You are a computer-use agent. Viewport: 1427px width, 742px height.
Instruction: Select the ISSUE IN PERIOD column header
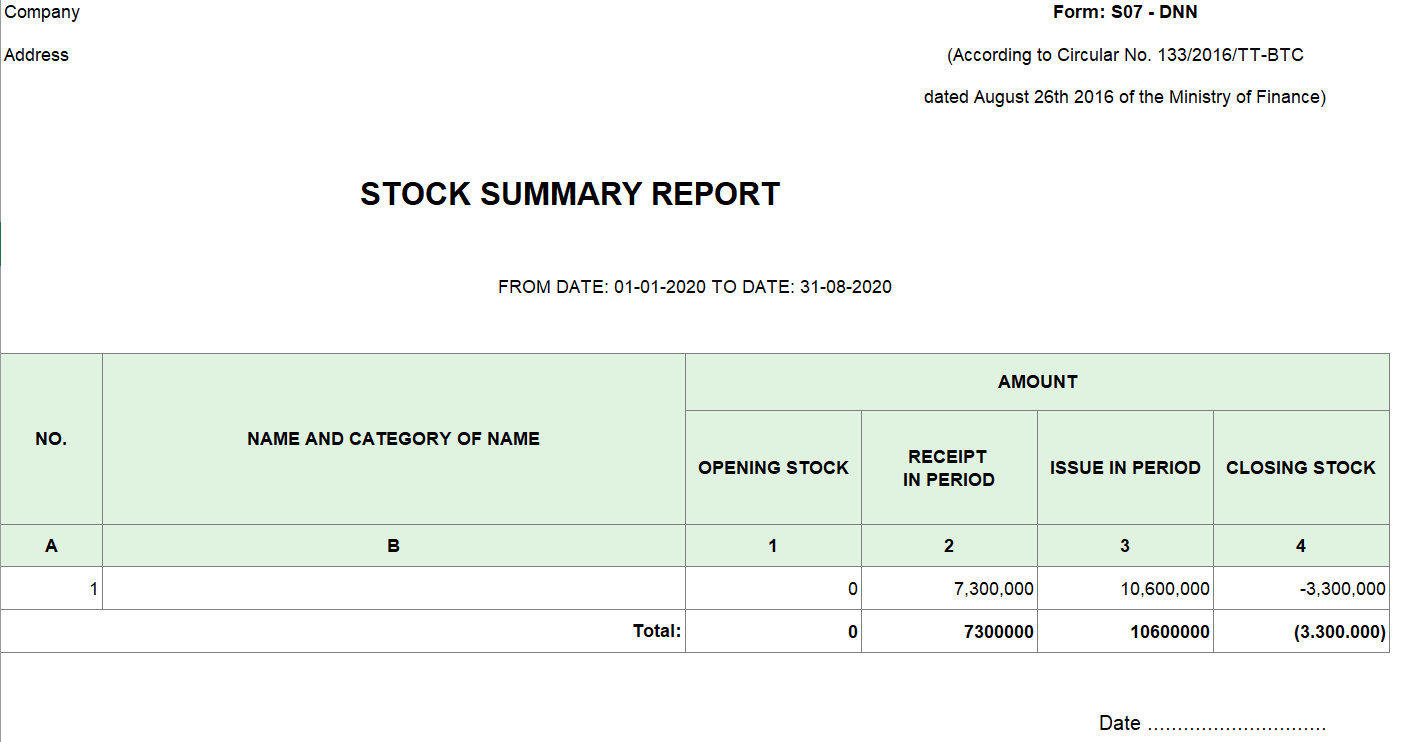coord(1125,468)
